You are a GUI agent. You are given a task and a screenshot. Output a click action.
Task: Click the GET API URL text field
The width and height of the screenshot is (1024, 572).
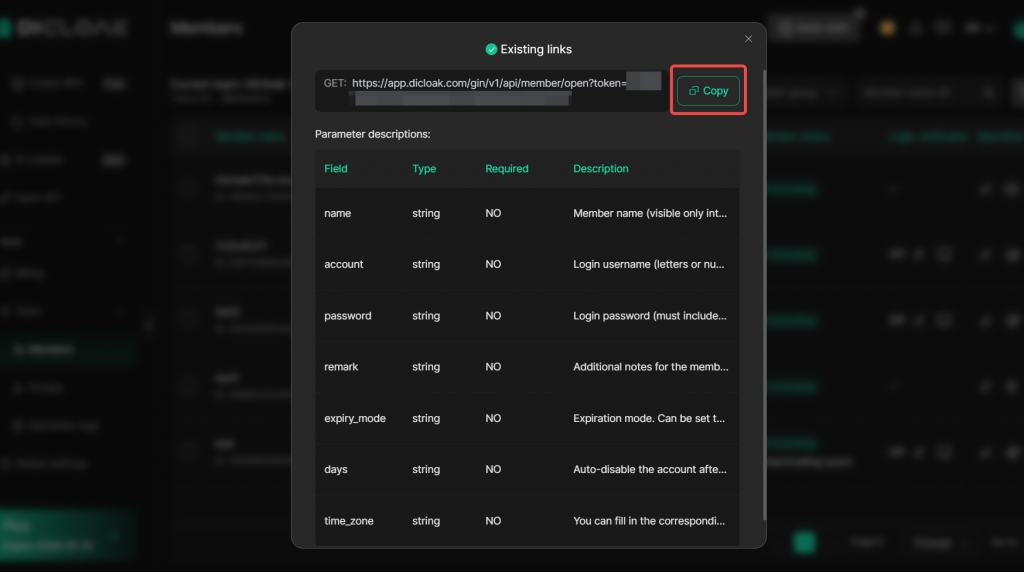tap(490, 90)
